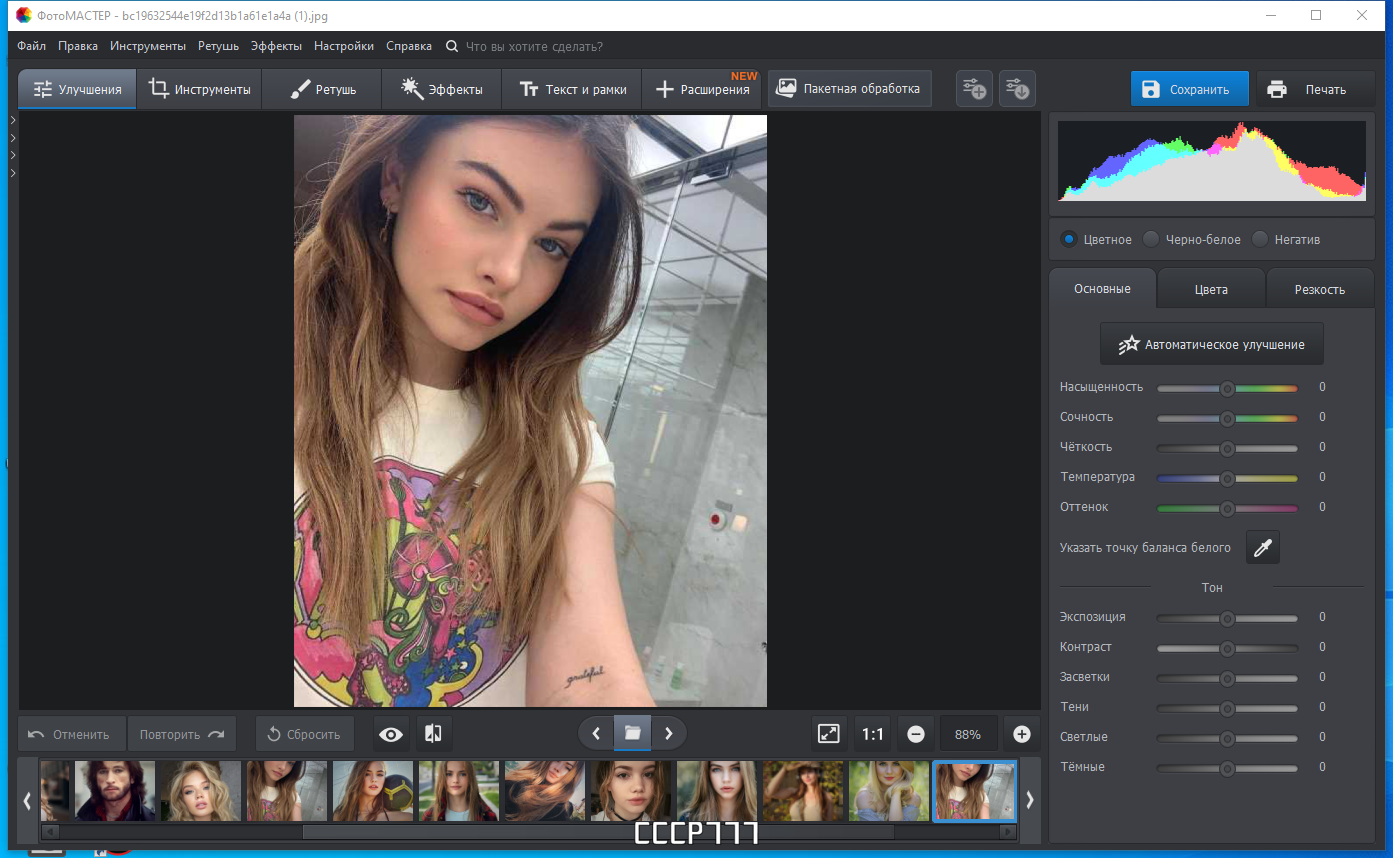This screenshot has height=858, width=1393.
Task: Click the before/after compare icon
Action: [433, 734]
